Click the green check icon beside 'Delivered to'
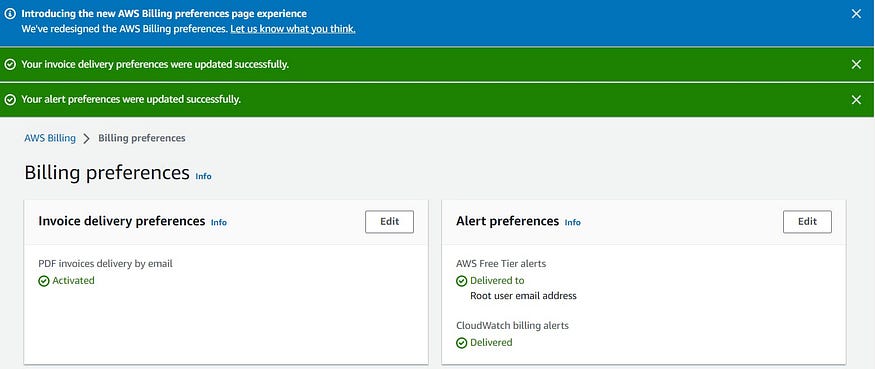This screenshot has width=875, height=369. pos(461,281)
